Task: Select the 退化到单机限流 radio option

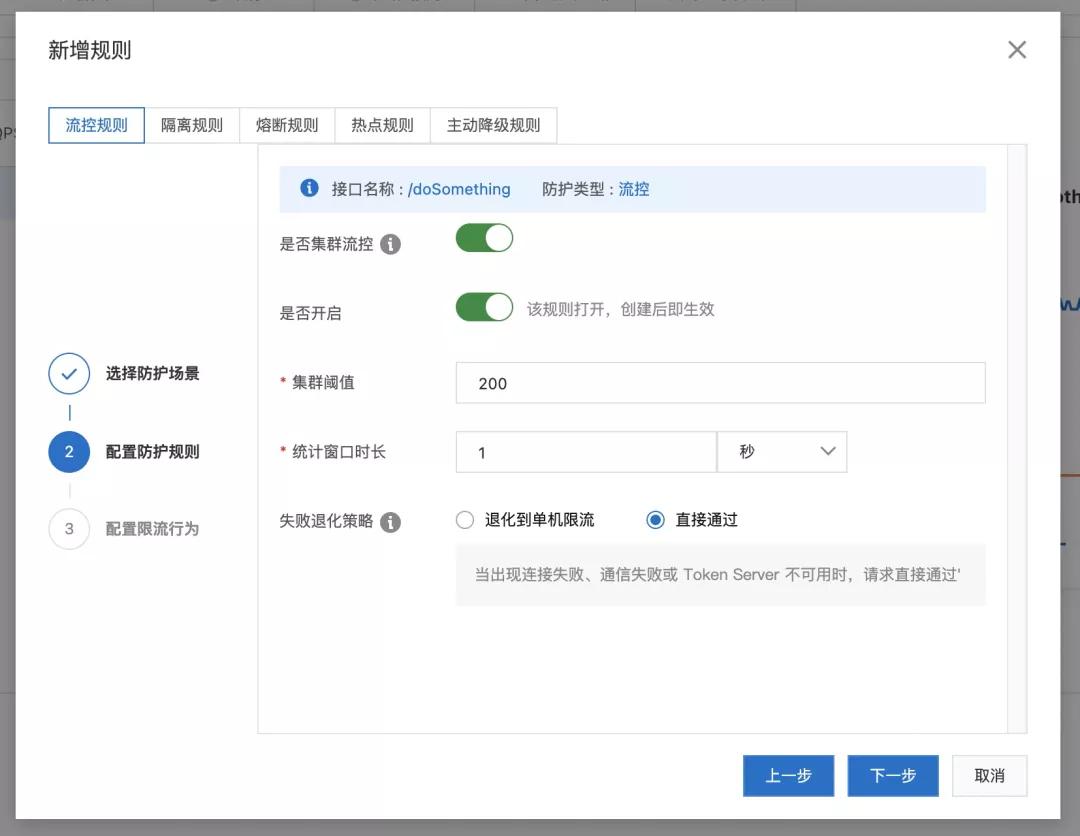Action: (465, 520)
